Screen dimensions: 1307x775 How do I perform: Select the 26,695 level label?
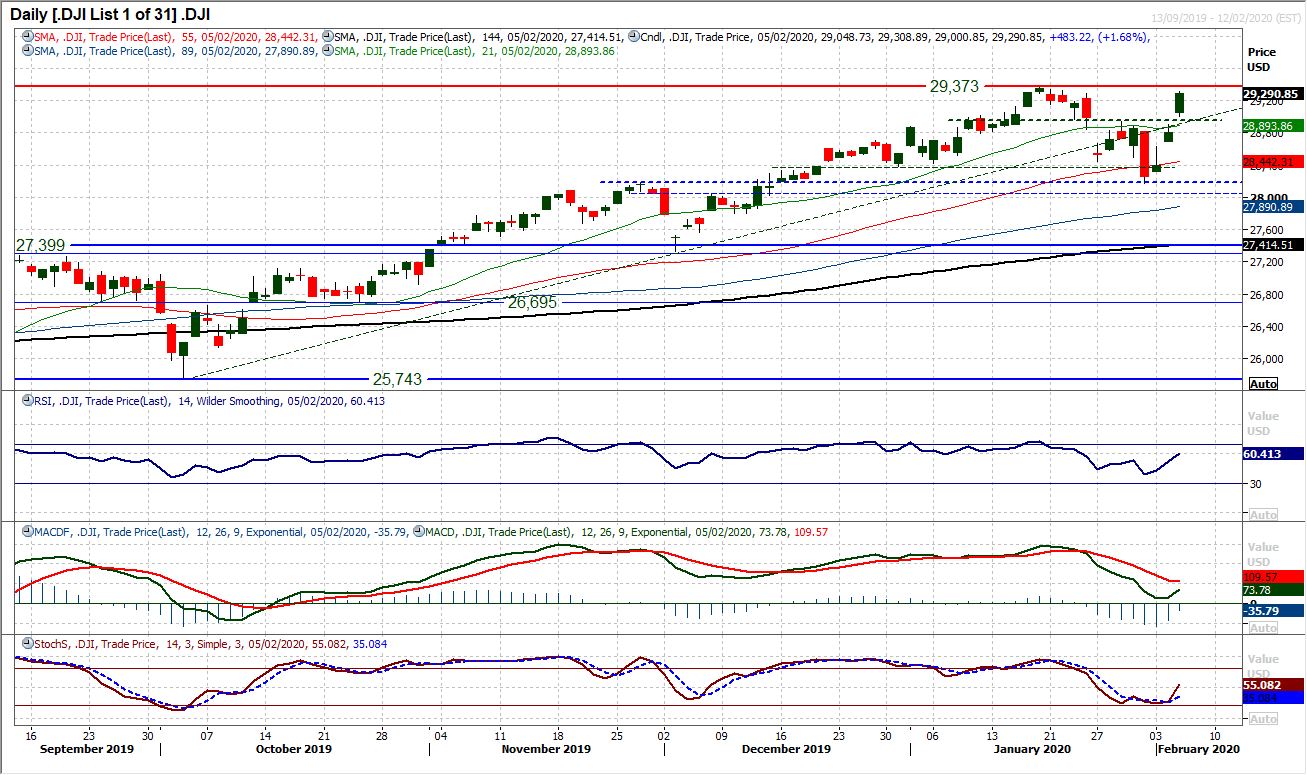click(531, 302)
